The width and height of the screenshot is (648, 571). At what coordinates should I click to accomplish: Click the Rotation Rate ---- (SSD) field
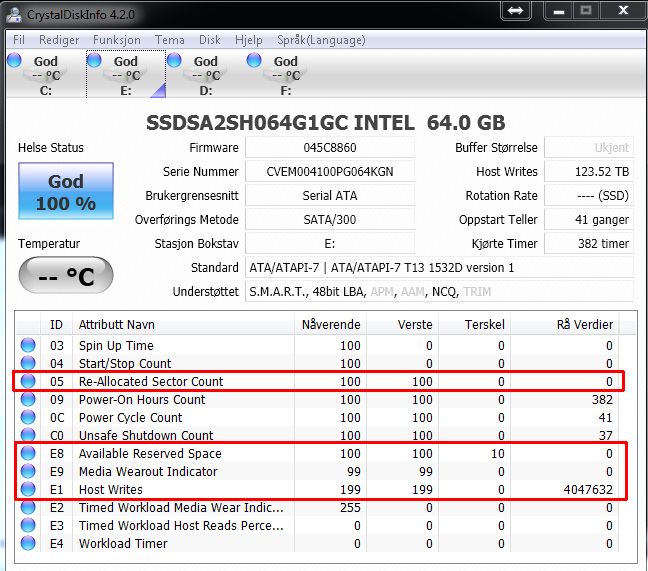click(x=589, y=195)
